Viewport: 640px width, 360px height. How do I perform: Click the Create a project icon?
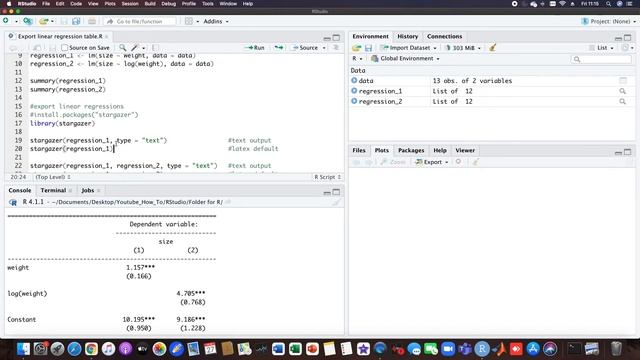click(27, 21)
